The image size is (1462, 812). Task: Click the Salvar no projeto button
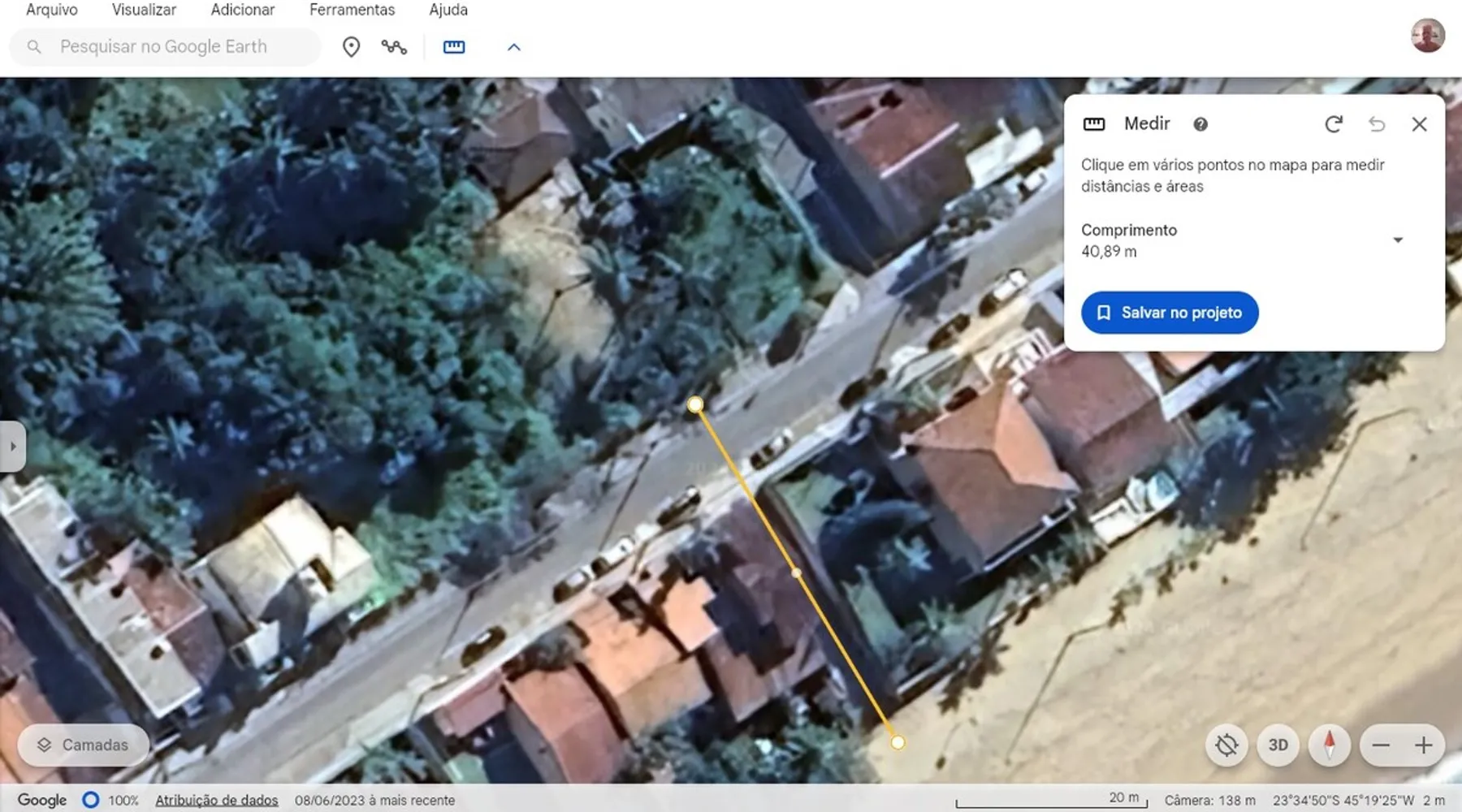coord(1170,313)
